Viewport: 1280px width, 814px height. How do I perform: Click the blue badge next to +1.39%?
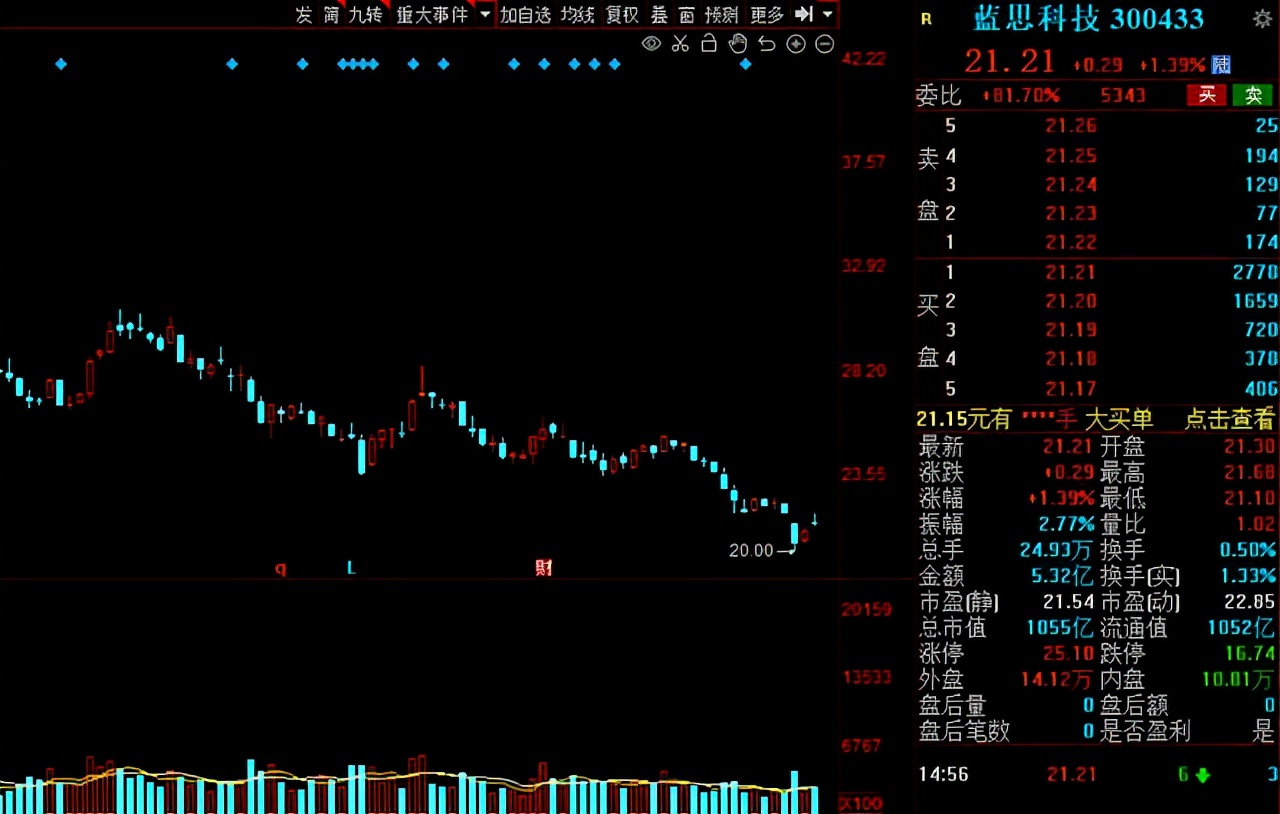pyautogui.click(x=1221, y=64)
